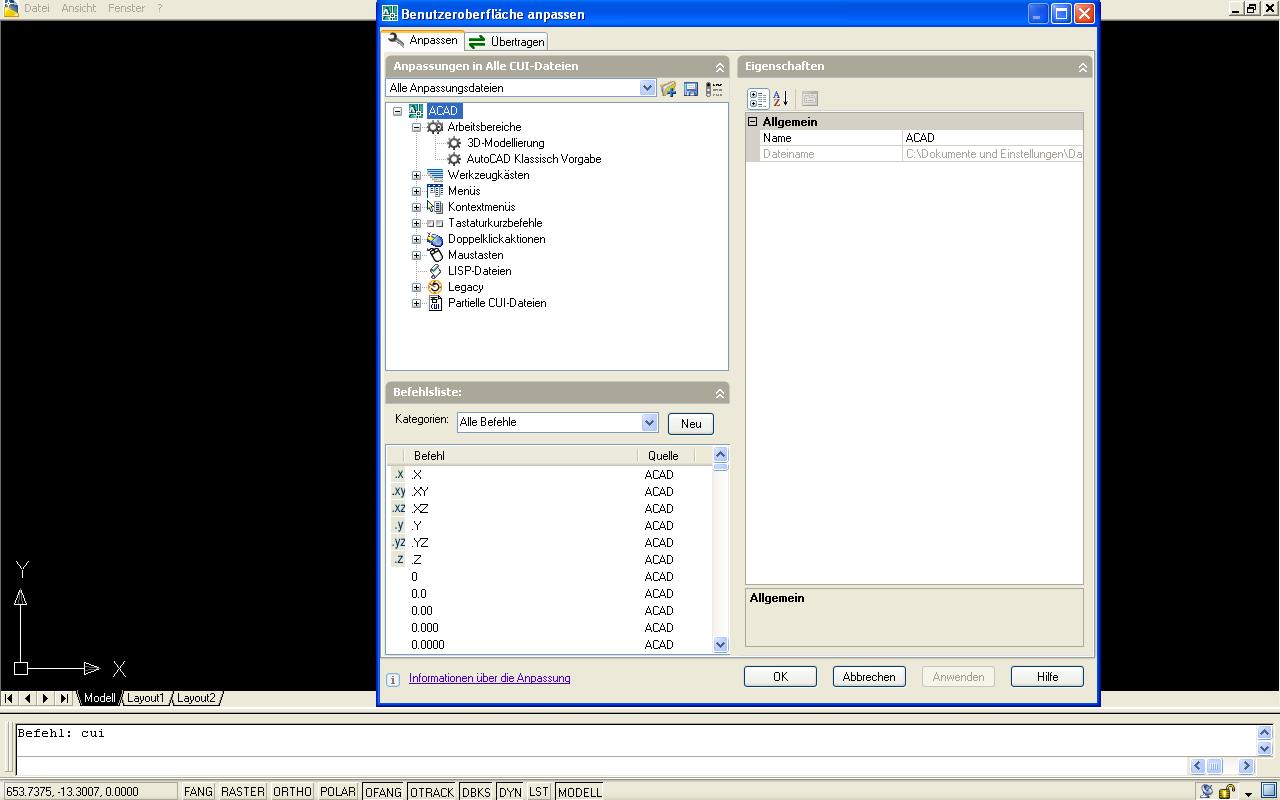Viewport: 1280px width, 800px height.
Task: Click the LISP-Dateien file icon
Action: point(435,271)
